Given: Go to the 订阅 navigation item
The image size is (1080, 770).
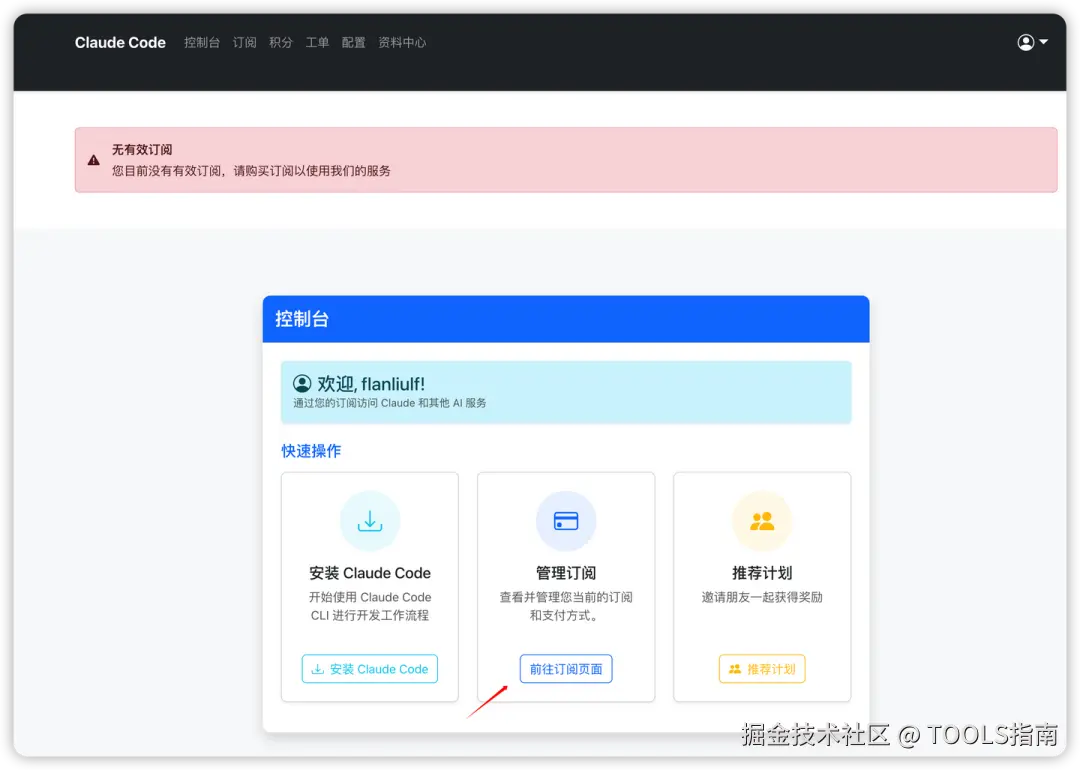Looking at the screenshot, I should pyautogui.click(x=245, y=43).
